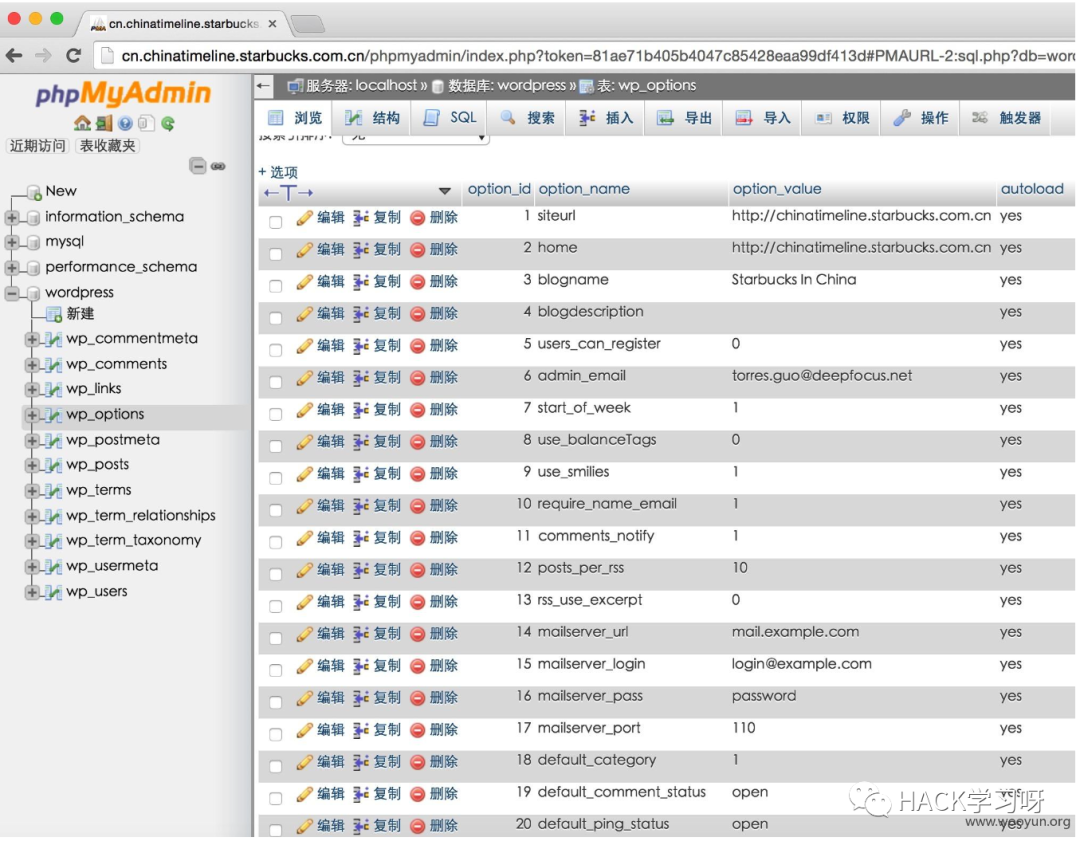Check the checkbox for require_name_email row
The image size is (1080, 849).
pos(276,510)
